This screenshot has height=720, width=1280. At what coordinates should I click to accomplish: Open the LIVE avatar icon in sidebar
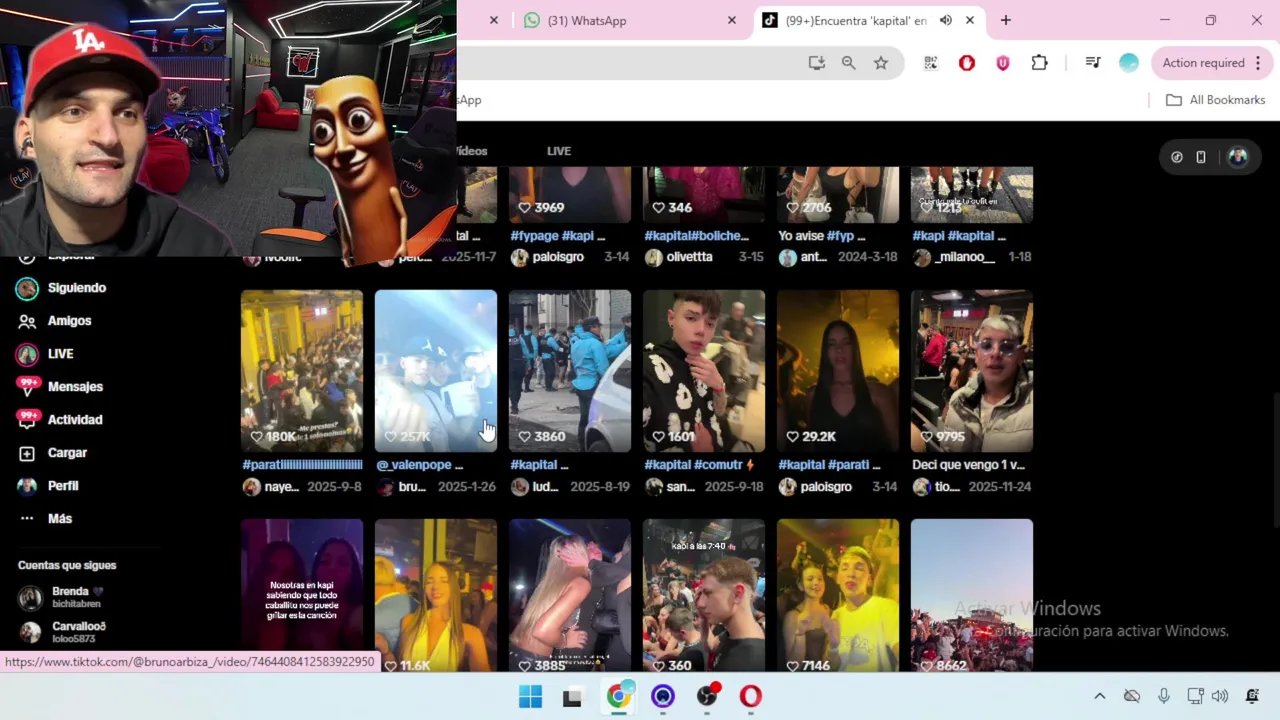click(27, 354)
